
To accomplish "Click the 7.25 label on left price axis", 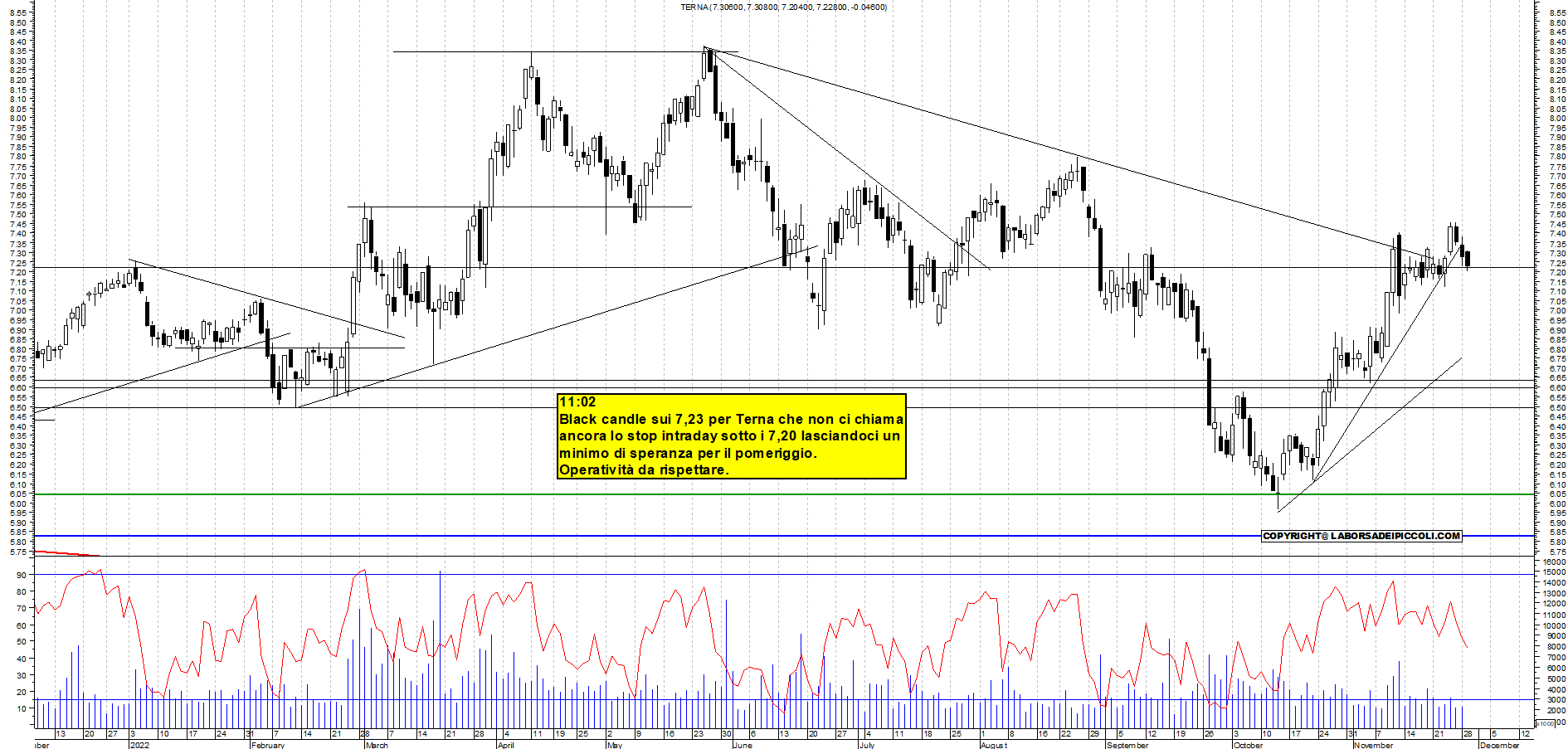I will pyautogui.click(x=18, y=263).
